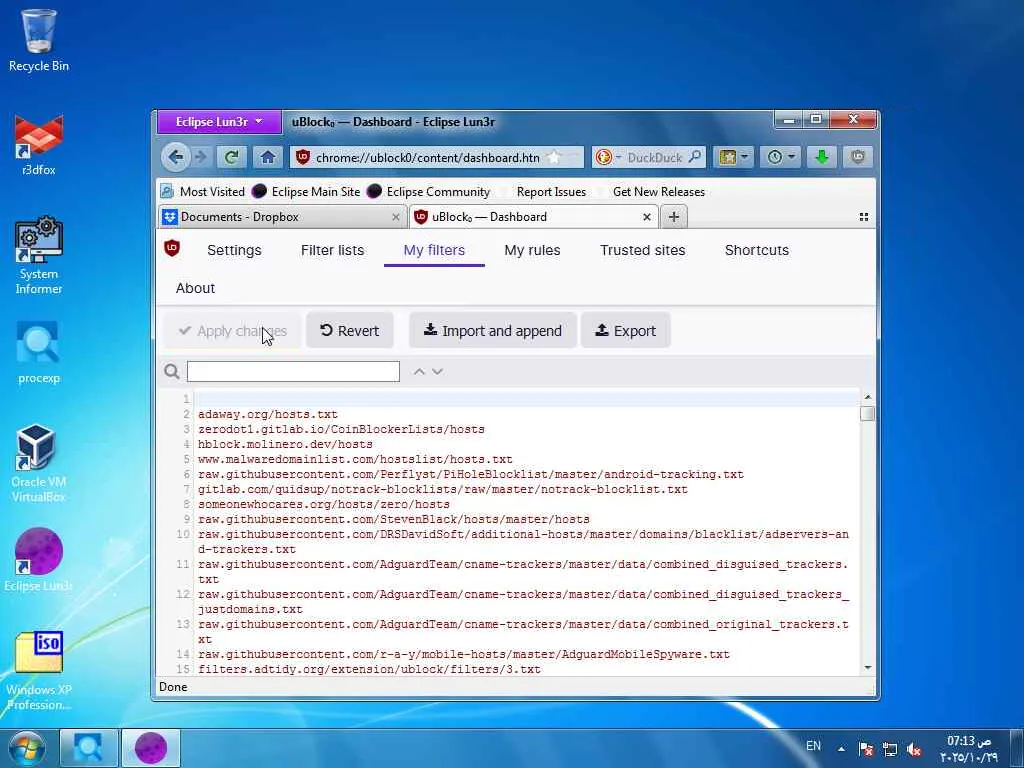
Task: Show all tabs with the grid icon
Action: 863,217
